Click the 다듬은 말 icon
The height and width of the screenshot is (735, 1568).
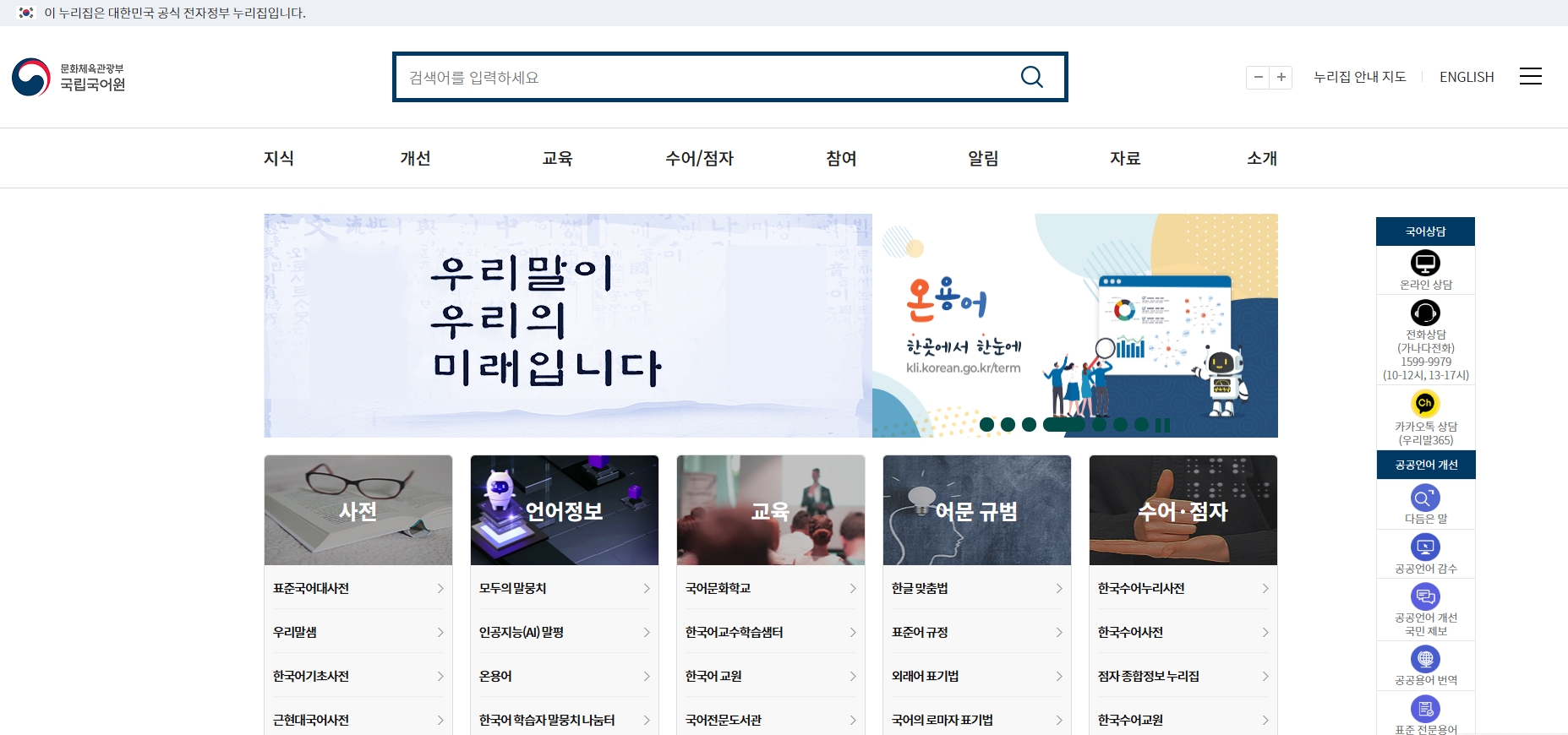(x=1425, y=498)
